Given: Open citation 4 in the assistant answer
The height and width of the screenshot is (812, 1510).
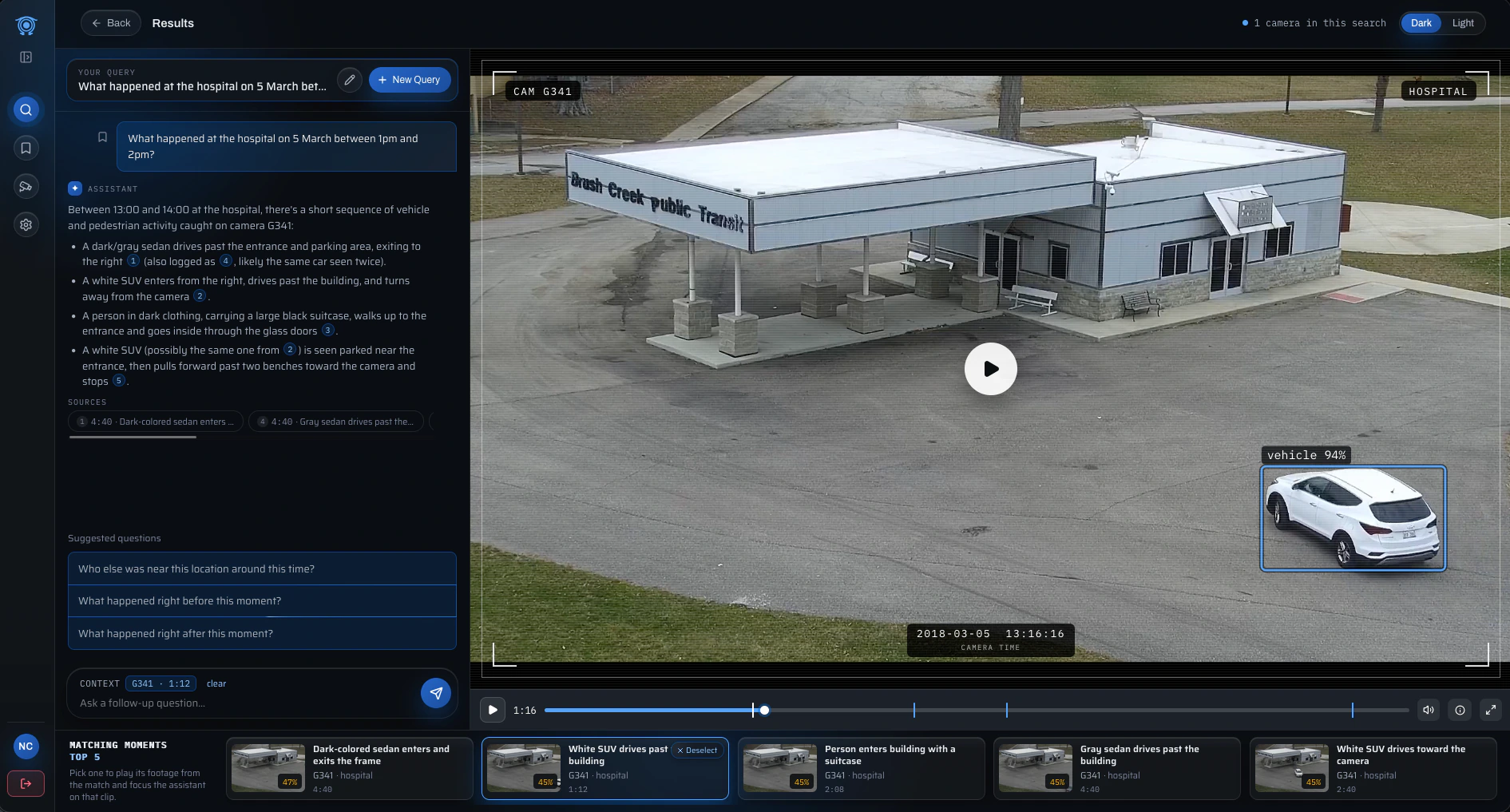Looking at the screenshot, I should [226, 261].
